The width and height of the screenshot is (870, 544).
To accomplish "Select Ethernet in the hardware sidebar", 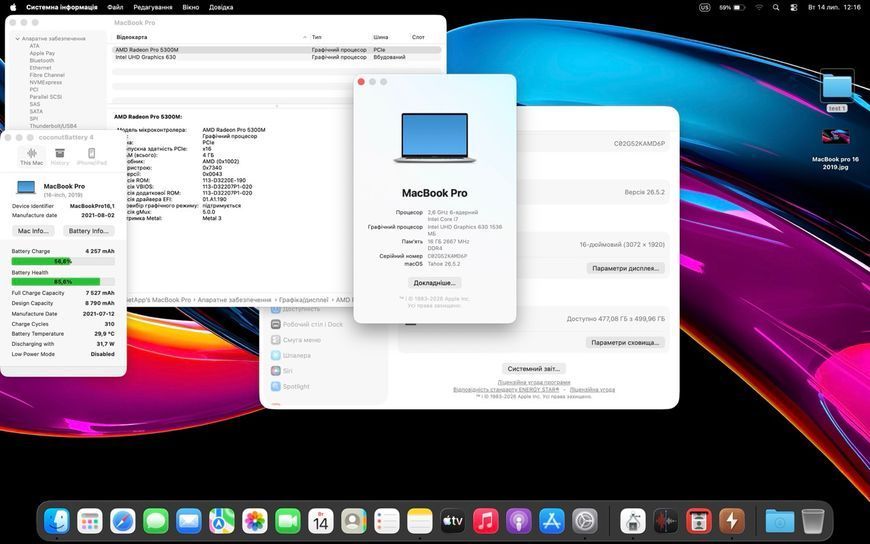I will tap(41, 68).
